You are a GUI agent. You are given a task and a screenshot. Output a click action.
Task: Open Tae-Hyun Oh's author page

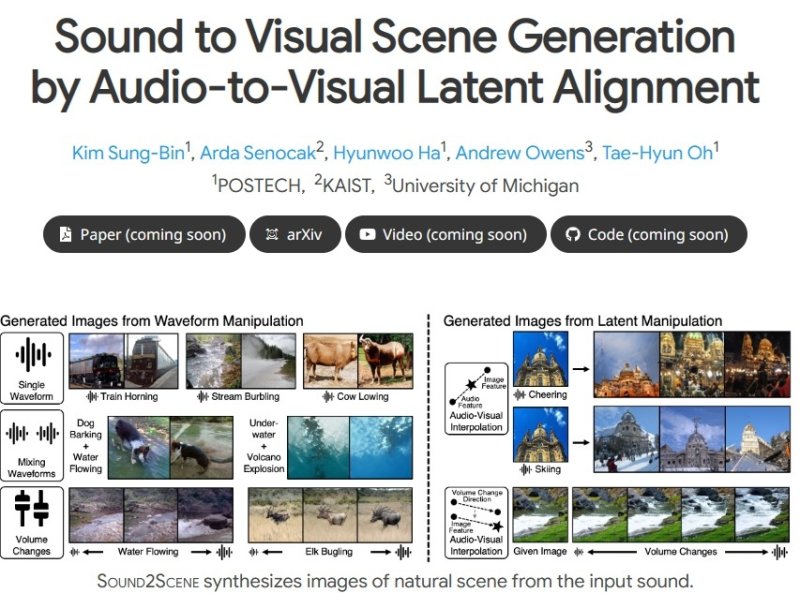pos(659,153)
